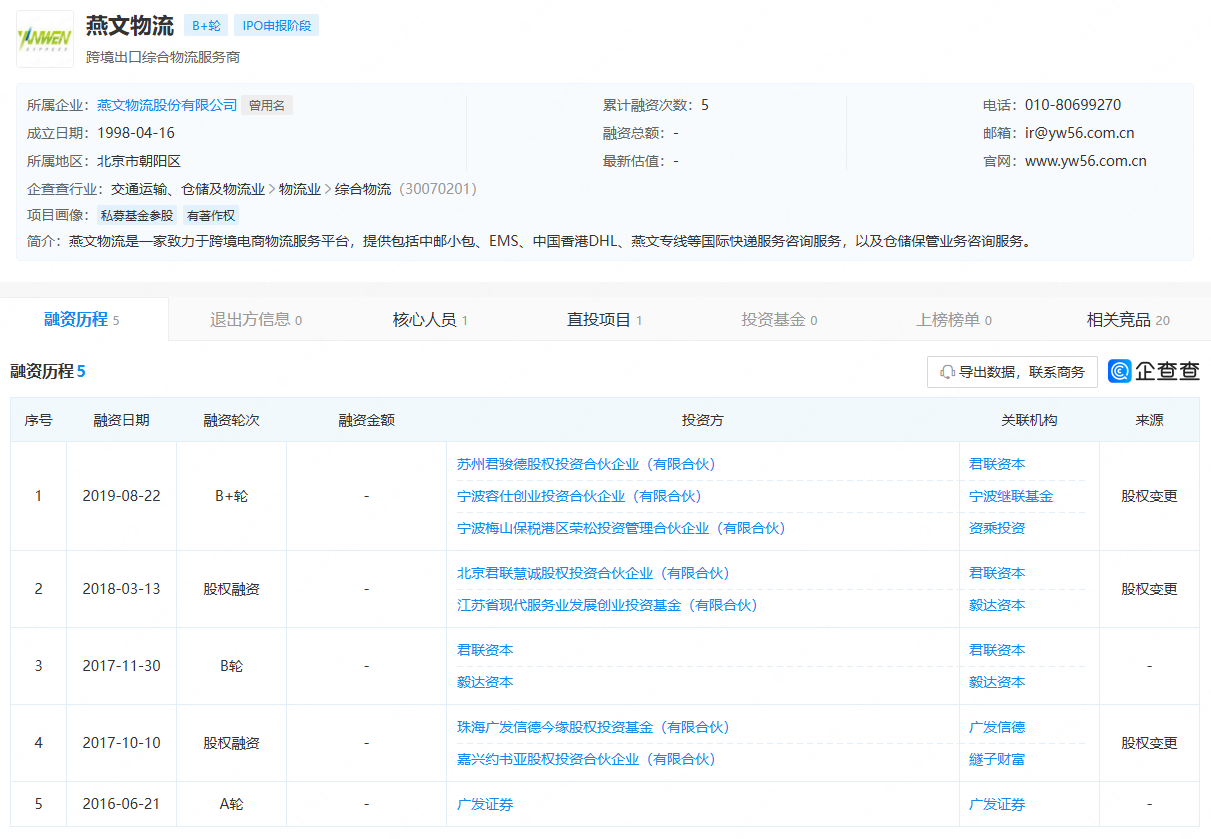Click investor 君联资本 in 2017-11-30 row

click(485, 650)
